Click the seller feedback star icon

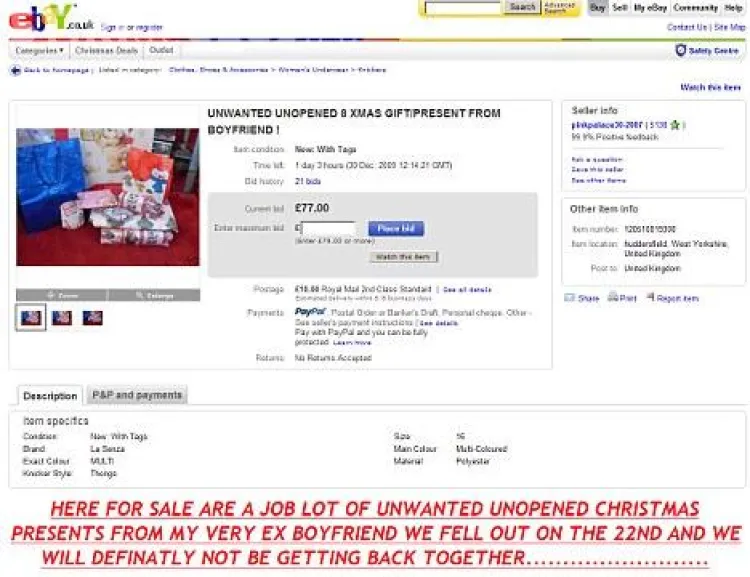pos(674,125)
